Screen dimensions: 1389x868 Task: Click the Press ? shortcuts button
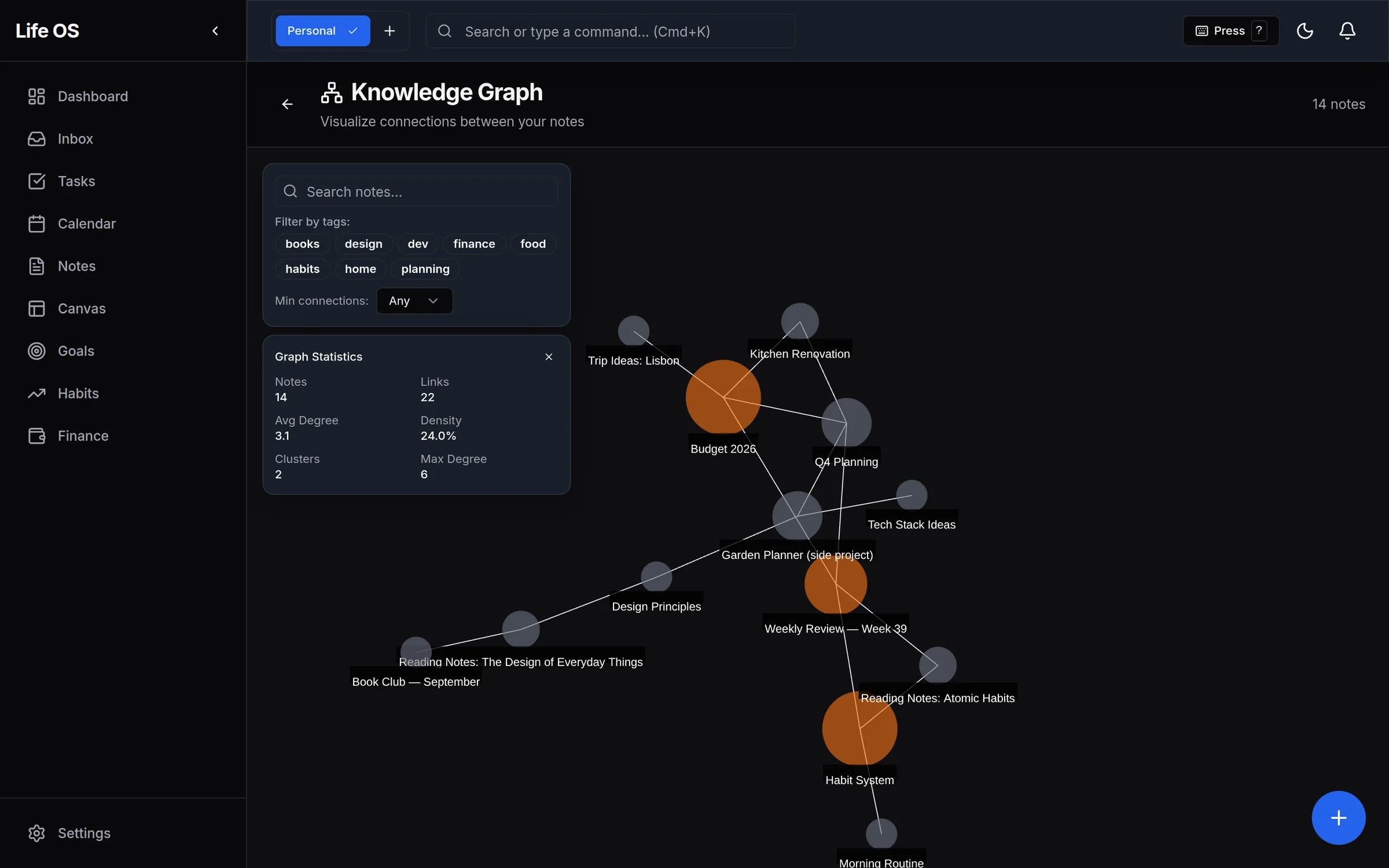1231,31
